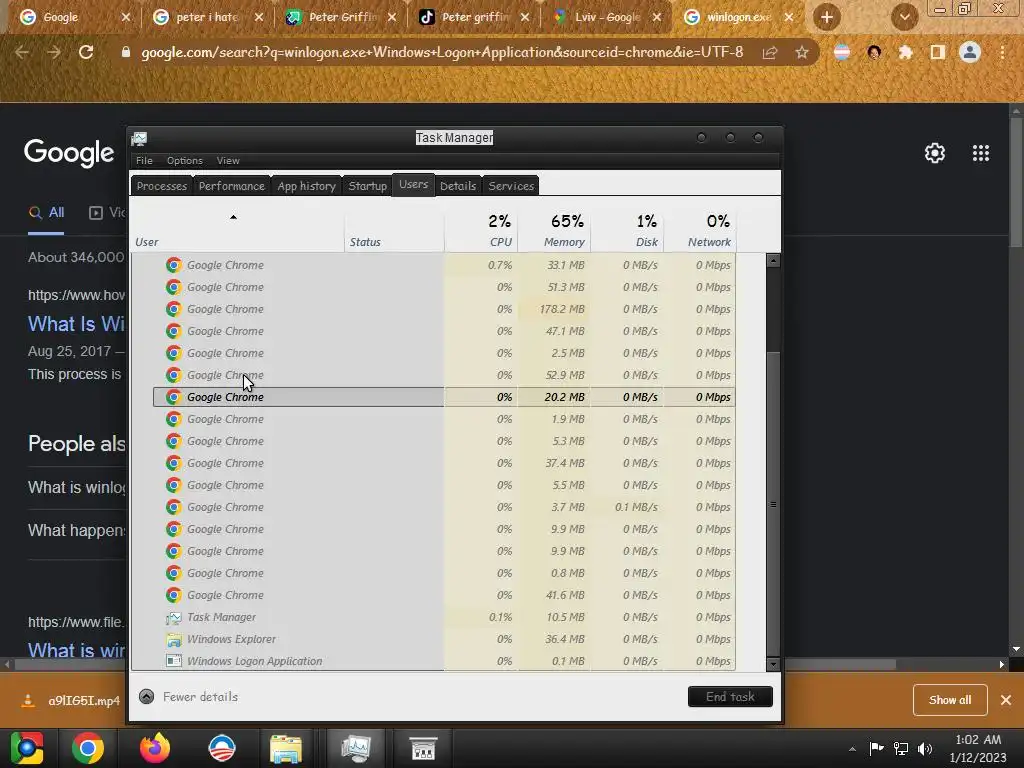Select the Chrome row using 178.2 MB

pos(444,309)
